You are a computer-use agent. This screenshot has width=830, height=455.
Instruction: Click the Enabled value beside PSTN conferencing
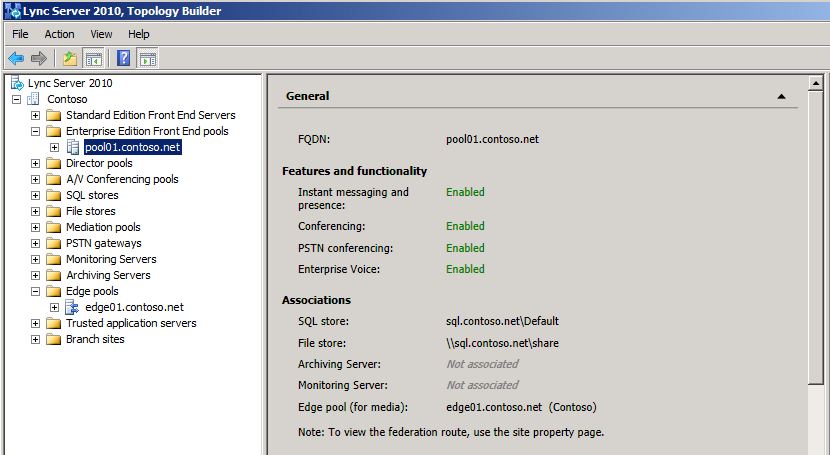pyautogui.click(x=465, y=248)
